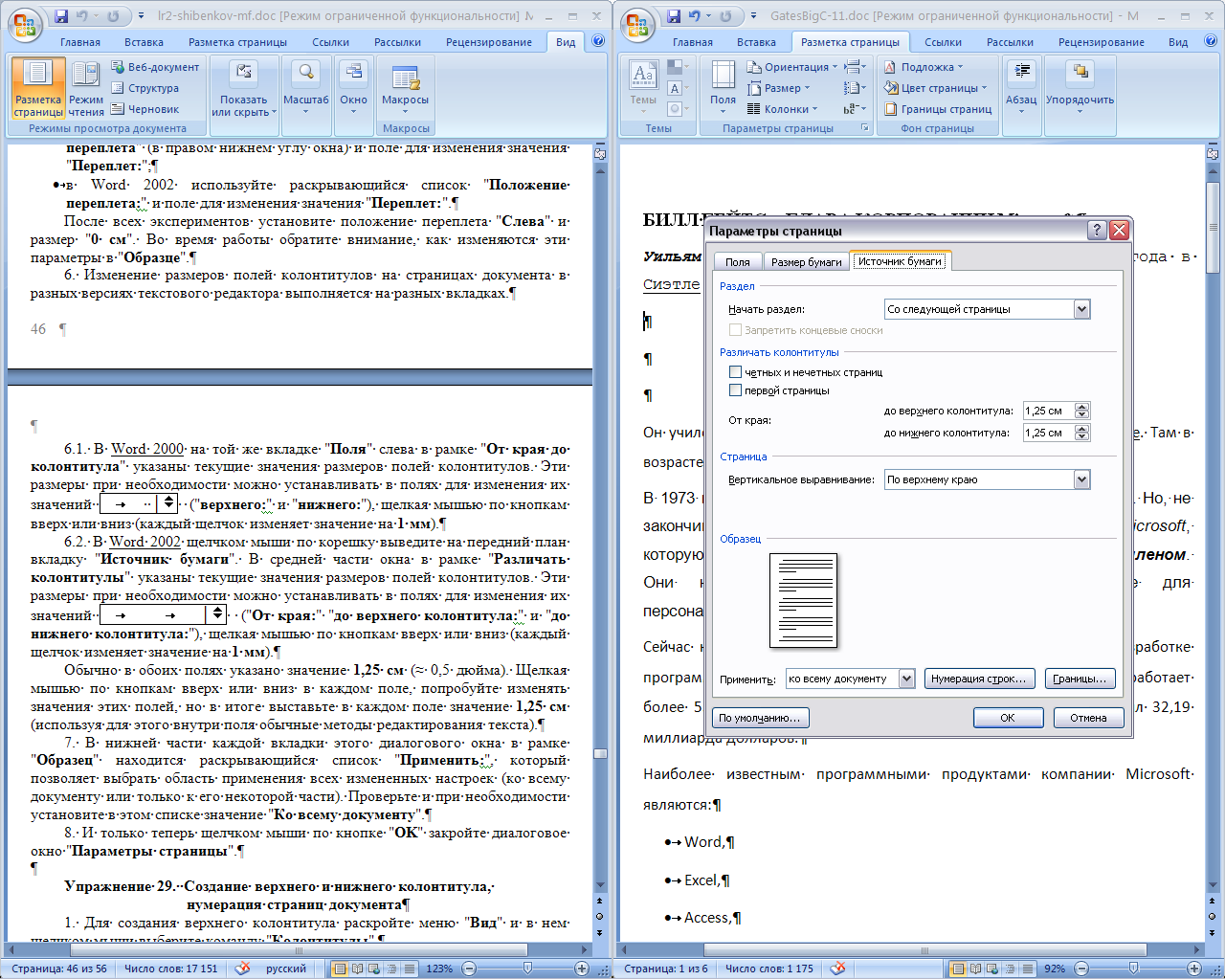Open Рецензирование tab in left window
This screenshot has width=1225, height=980.
pyautogui.click(x=488, y=42)
